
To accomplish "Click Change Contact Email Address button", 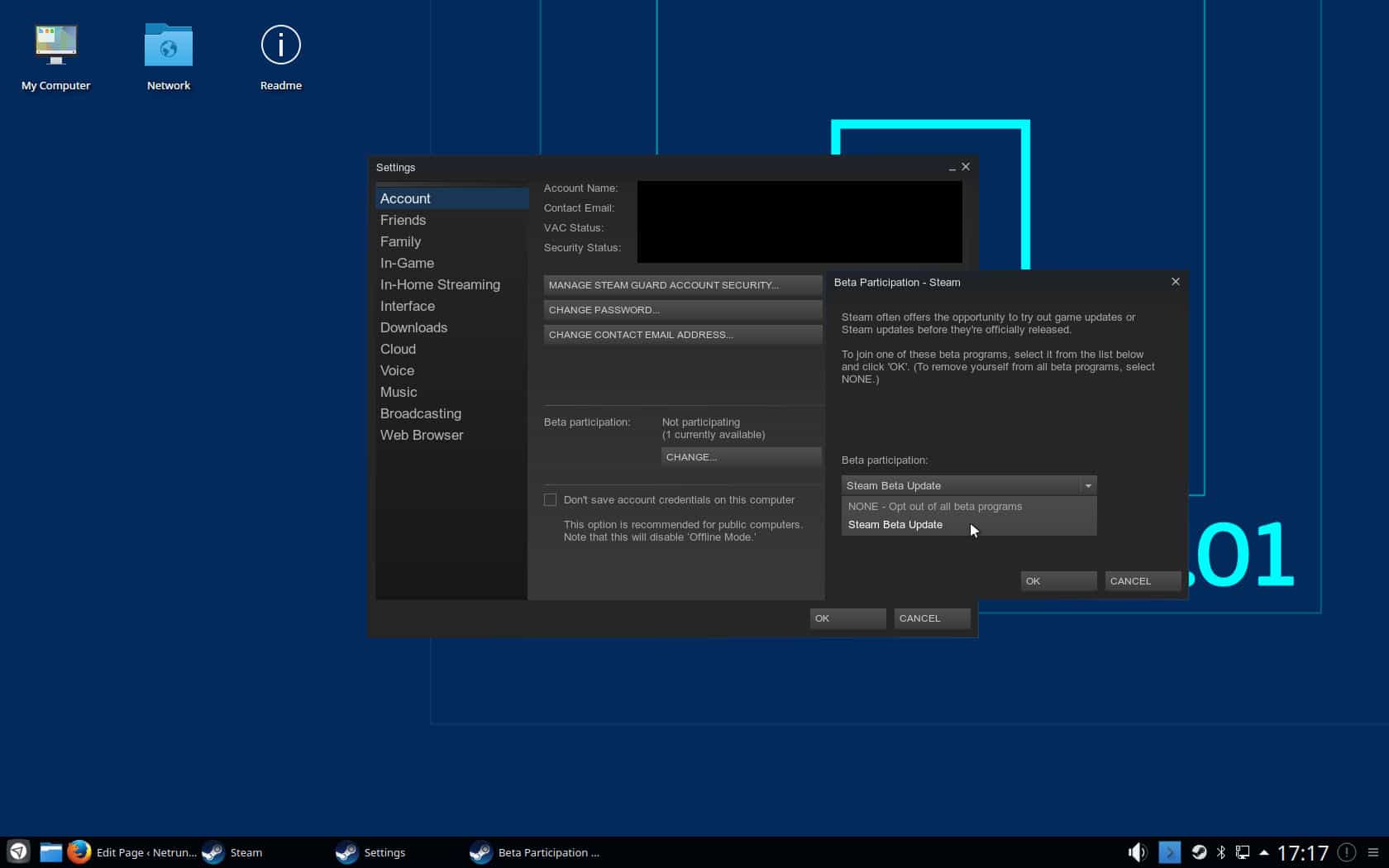I will tap(683, 335).
